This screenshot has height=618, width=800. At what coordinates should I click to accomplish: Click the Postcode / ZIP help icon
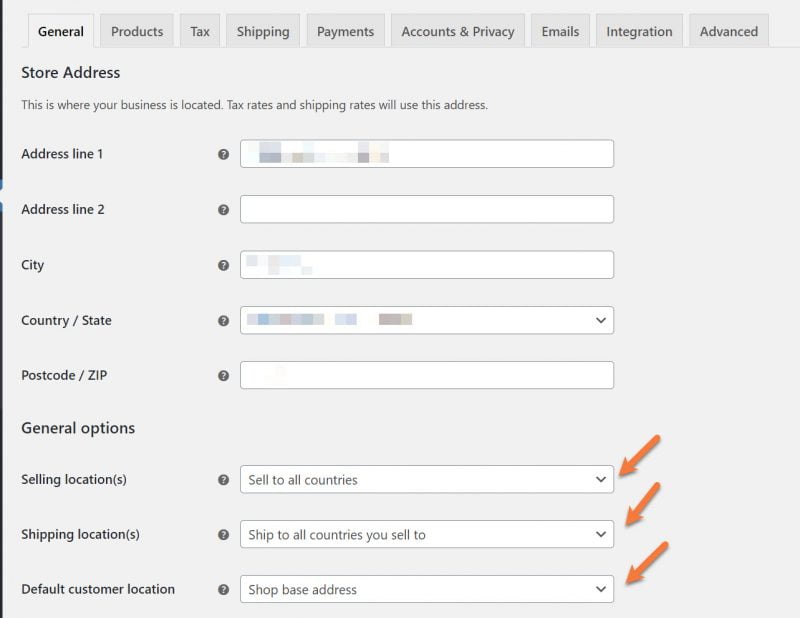point(224,375)
